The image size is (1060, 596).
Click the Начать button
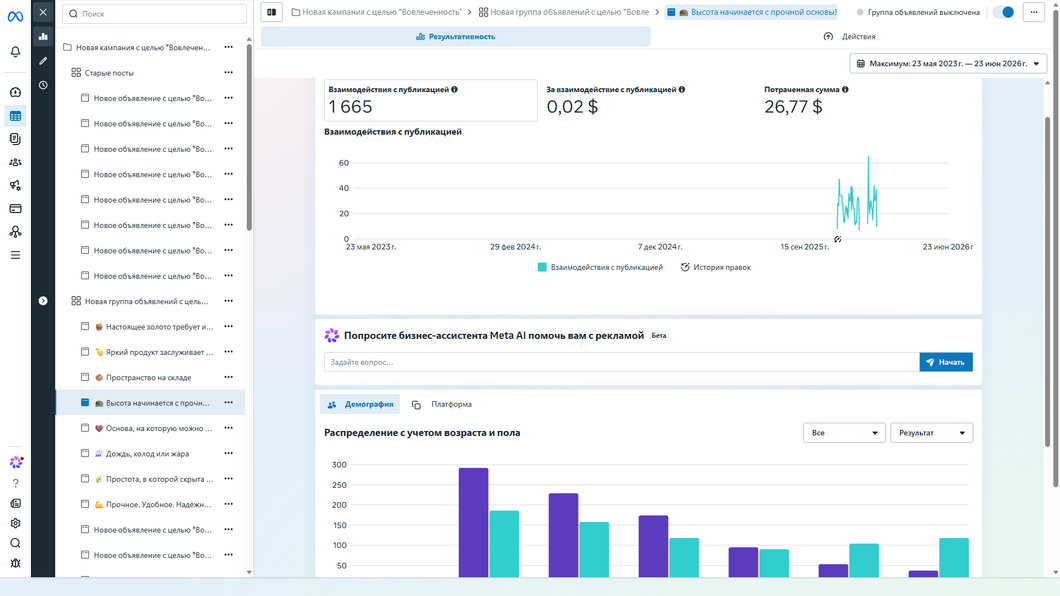click(x=946, y=362)
